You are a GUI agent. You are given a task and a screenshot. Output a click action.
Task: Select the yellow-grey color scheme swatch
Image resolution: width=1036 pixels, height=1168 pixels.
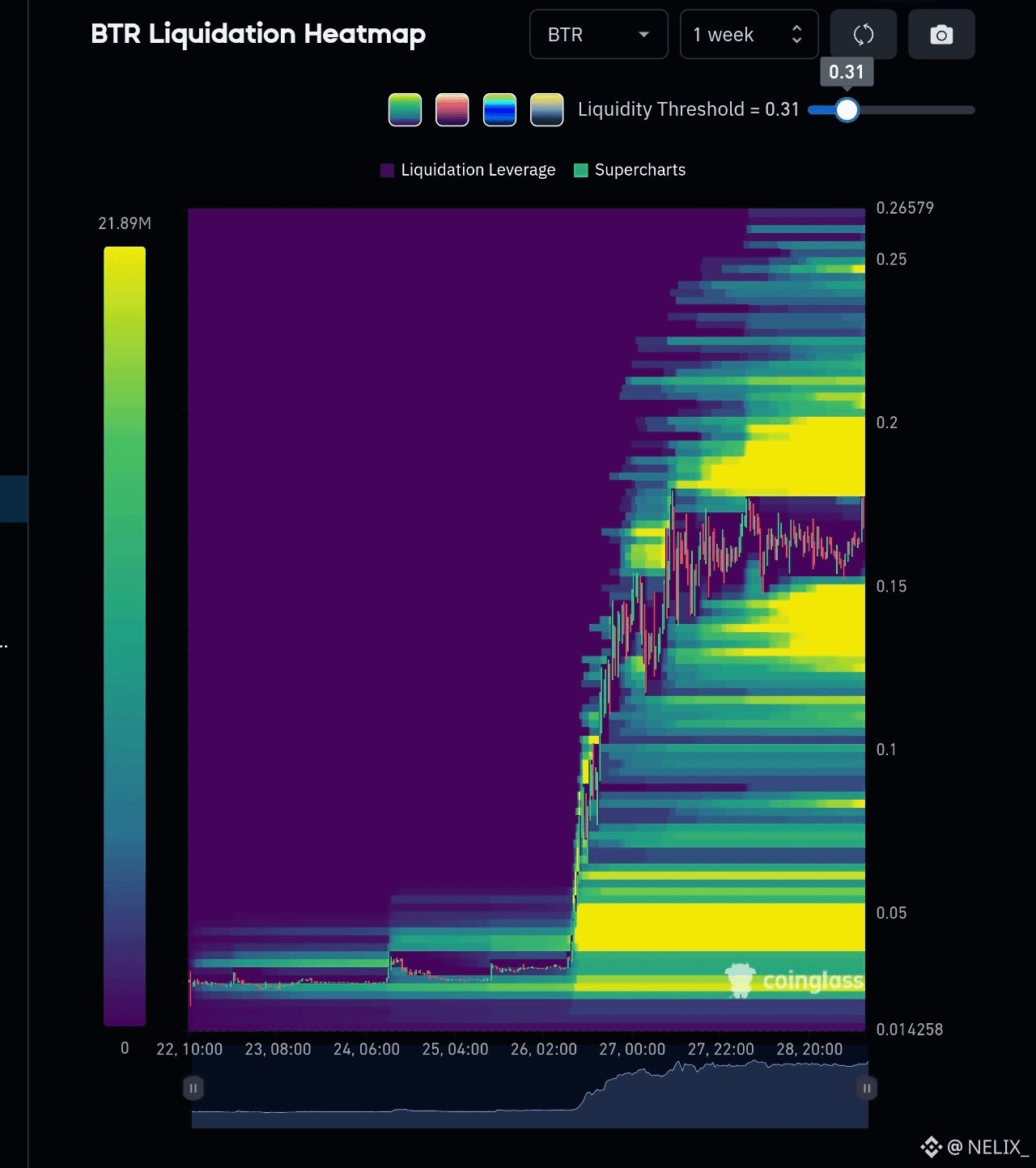[547, 110]
